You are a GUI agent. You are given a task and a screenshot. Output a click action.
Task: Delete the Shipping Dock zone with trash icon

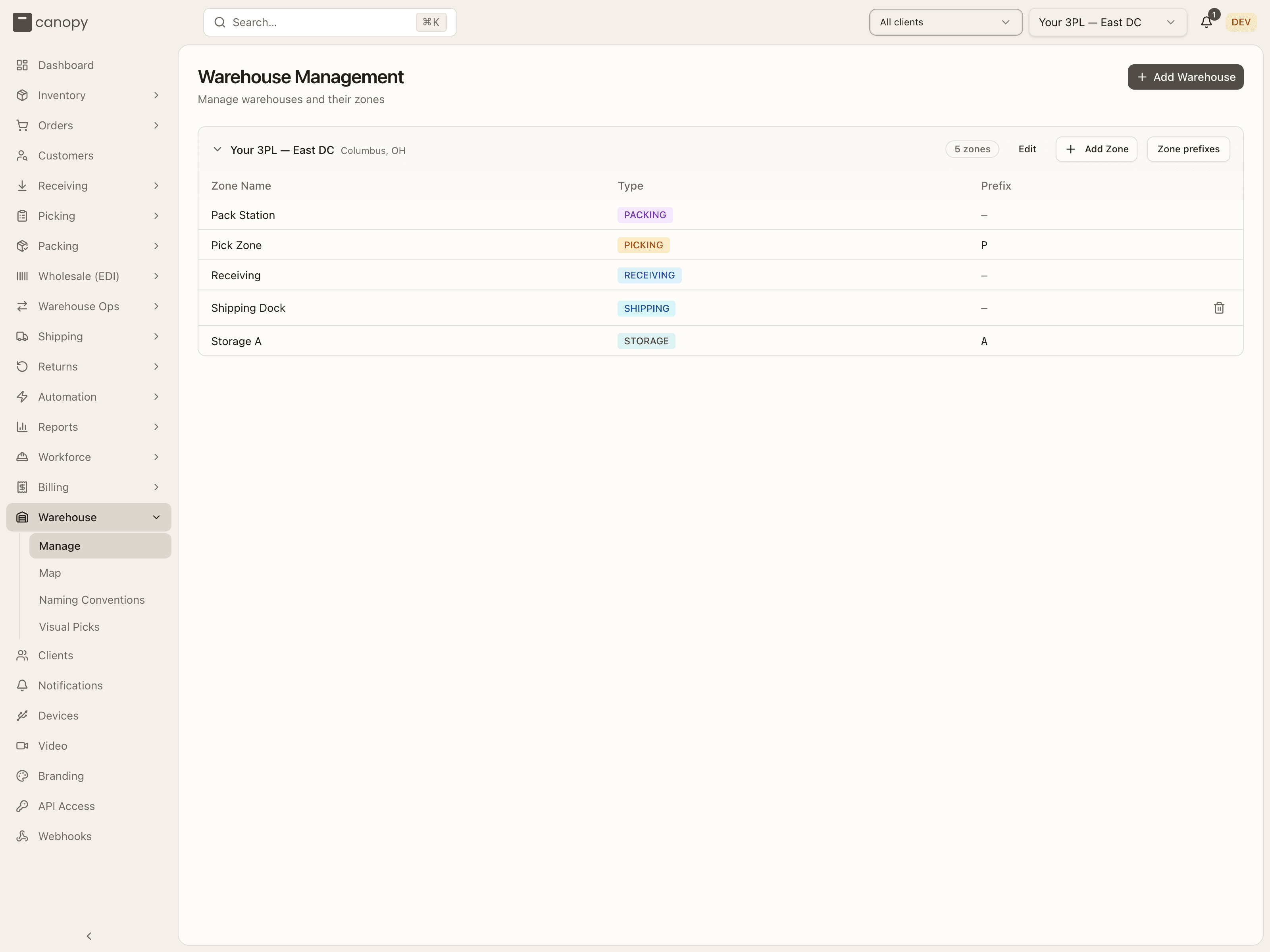click(x=1219, y=308)
